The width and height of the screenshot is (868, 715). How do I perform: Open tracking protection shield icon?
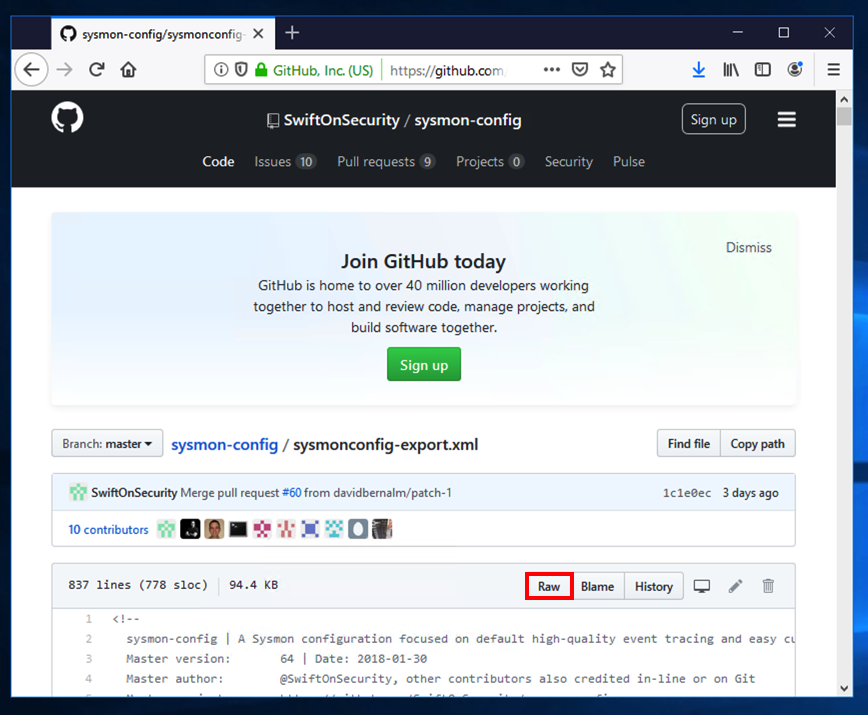[241, 70]
